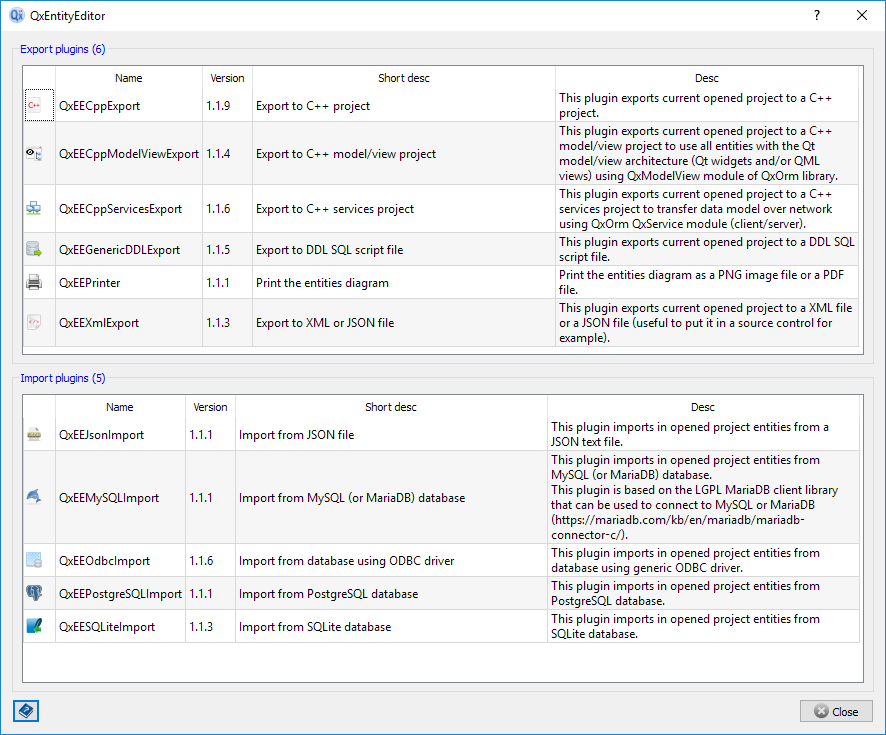Select 'Import from SQLite database' cell
886x735 pixels.
click(315, 627)
